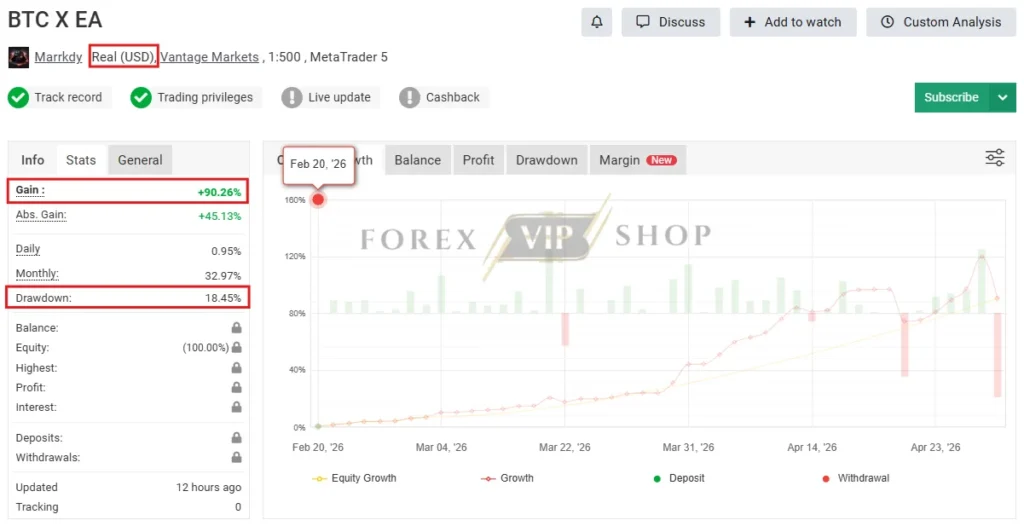Open the Profit chart tab
Image resolution: width=1024 pixels, height=526 pixels.
point(479,160)
